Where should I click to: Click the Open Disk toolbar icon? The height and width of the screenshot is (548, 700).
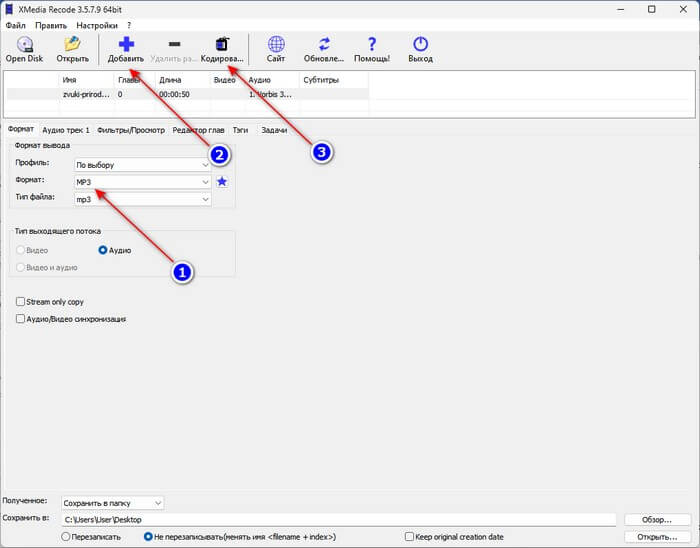click(25, 45)
